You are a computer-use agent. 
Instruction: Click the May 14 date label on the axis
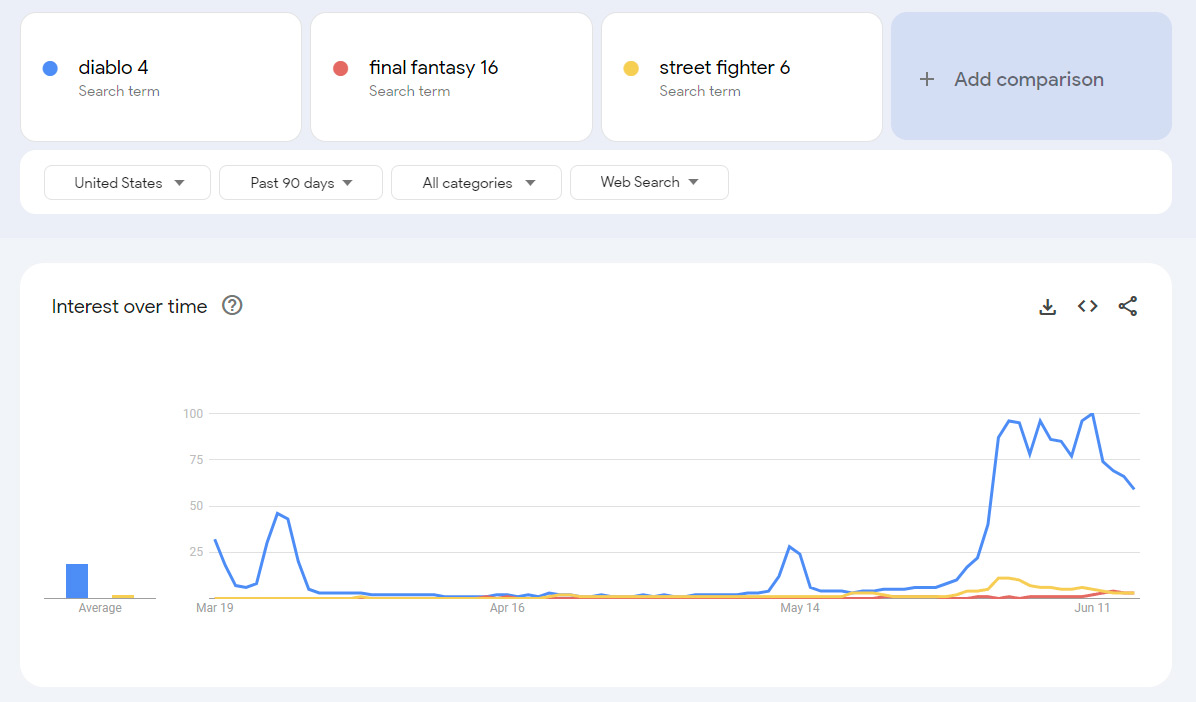pyautogui.click(x=800, y=608)
